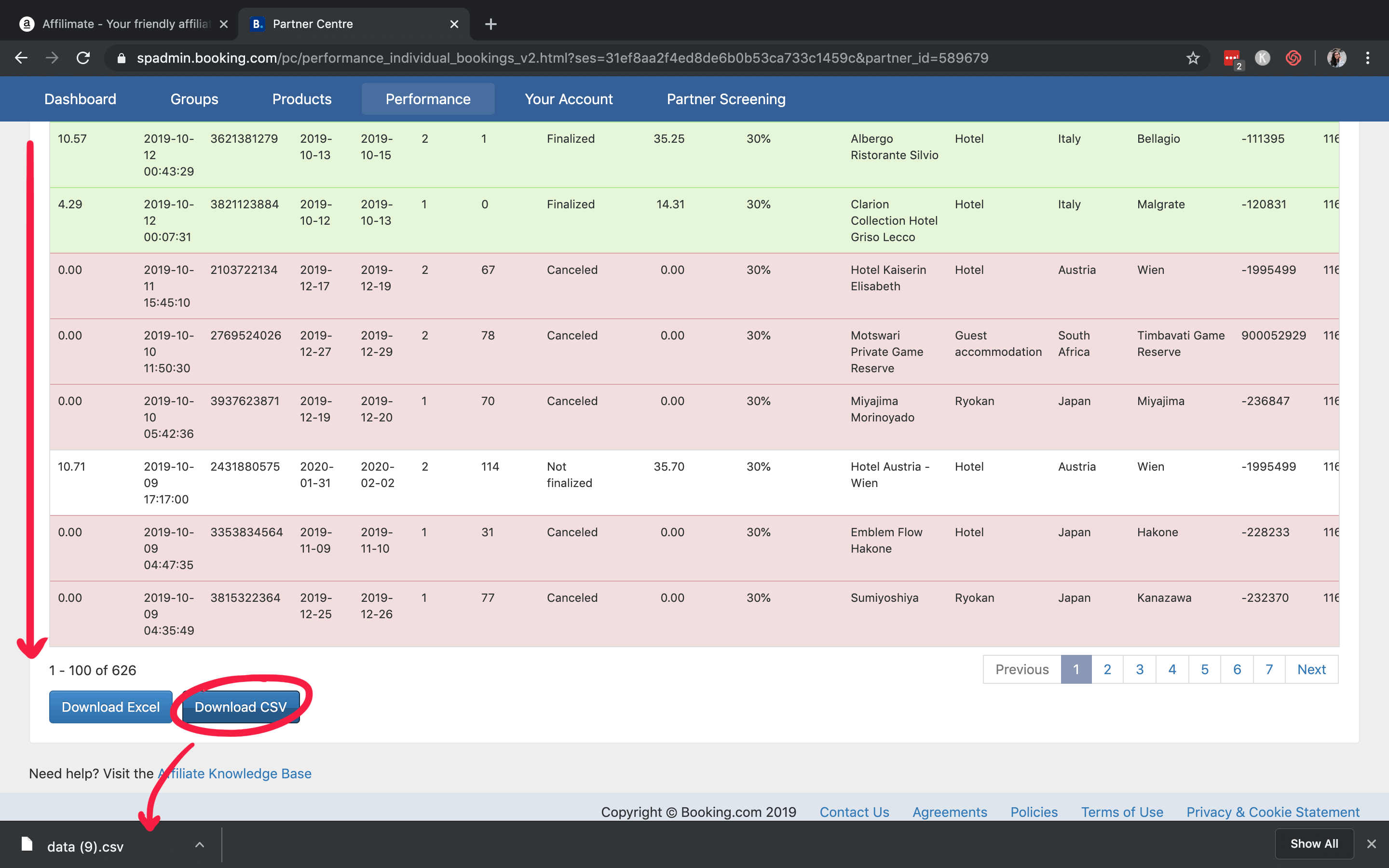Click the Emblem Flow Hakone cell
Image resolution: width=1389 pixels, height=868 pixels.
point(886,540)
